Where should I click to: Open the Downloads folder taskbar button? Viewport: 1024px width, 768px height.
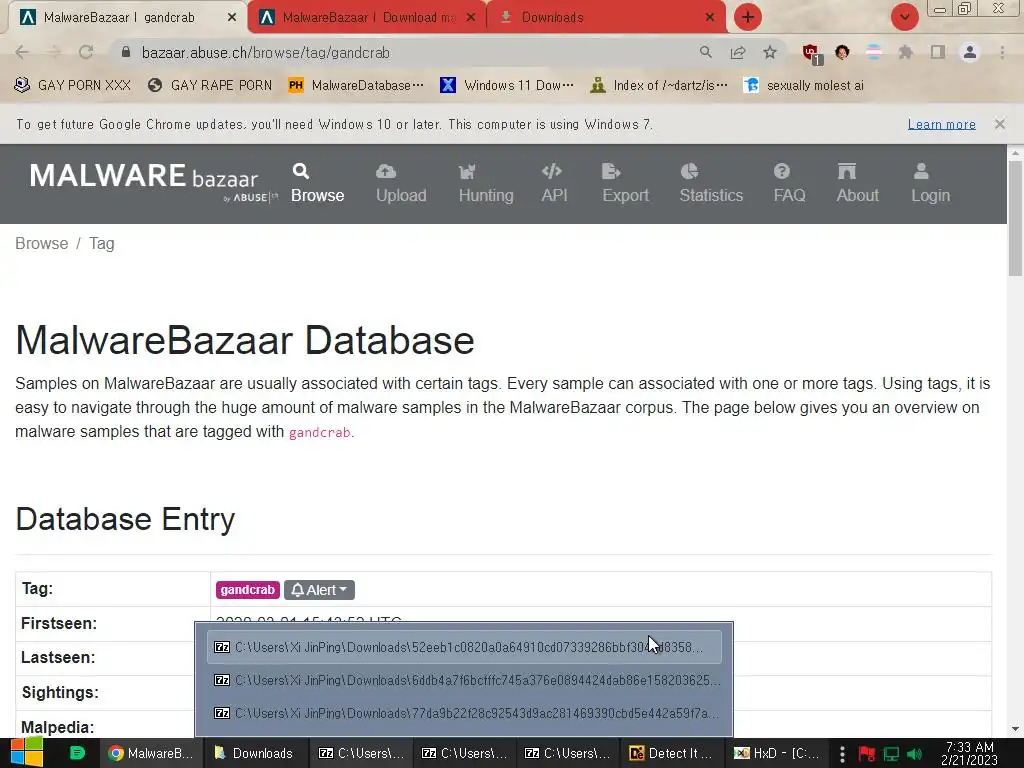click(x=254, y=753)
